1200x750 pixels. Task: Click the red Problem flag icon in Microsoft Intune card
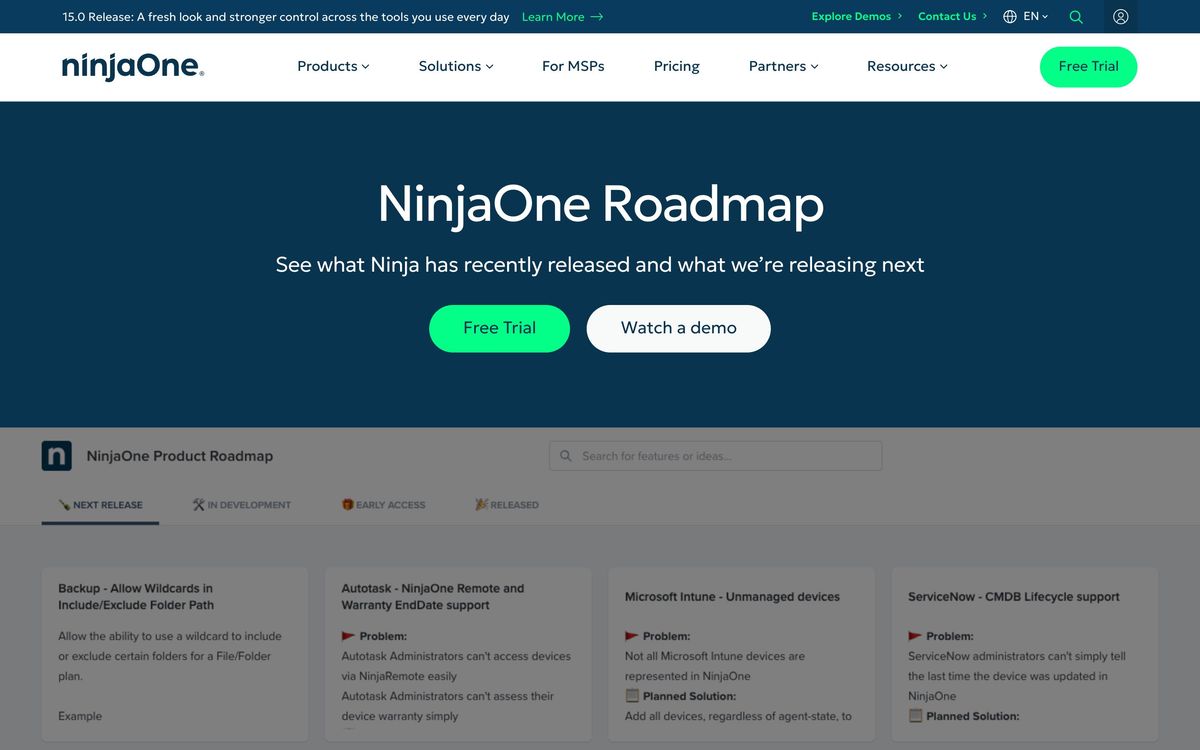coord(632,636)
